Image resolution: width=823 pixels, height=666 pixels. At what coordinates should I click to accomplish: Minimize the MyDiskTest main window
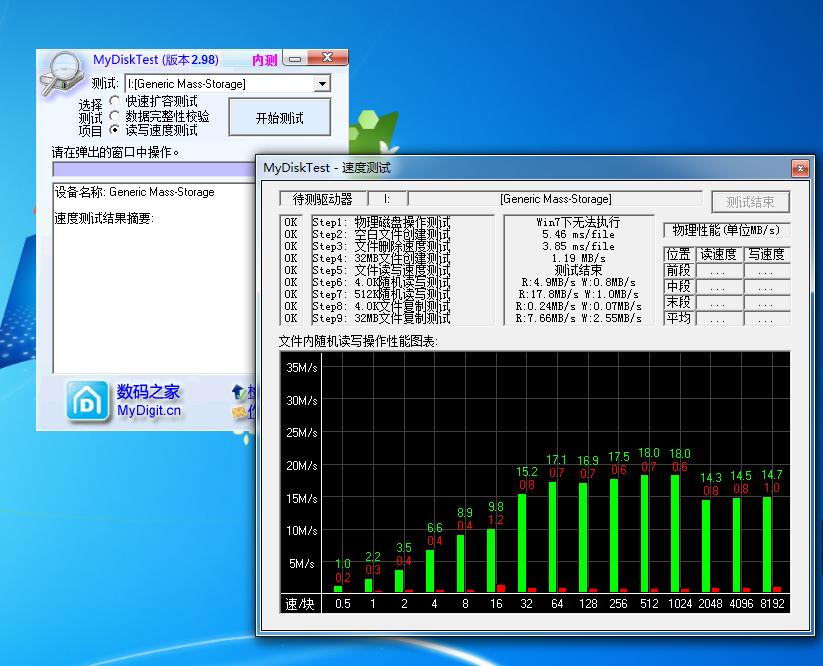coord(294,59)
